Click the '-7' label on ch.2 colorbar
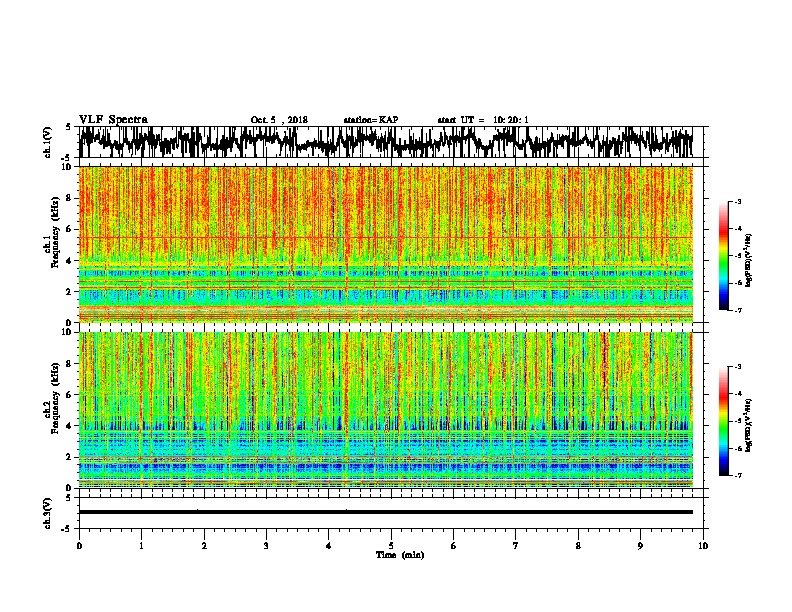 pyautogui.click(x=737, y=475)
